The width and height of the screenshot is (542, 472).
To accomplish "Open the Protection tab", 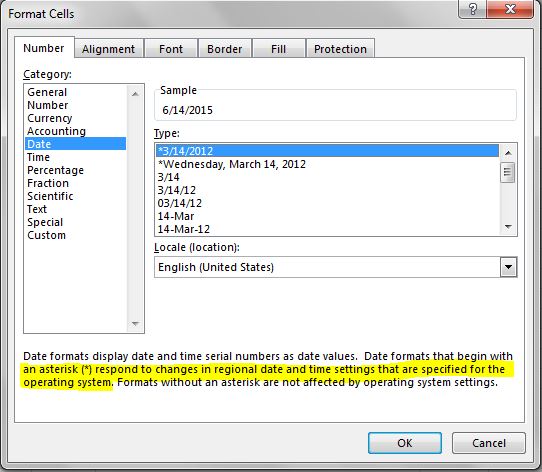I will tap(340, 49).
